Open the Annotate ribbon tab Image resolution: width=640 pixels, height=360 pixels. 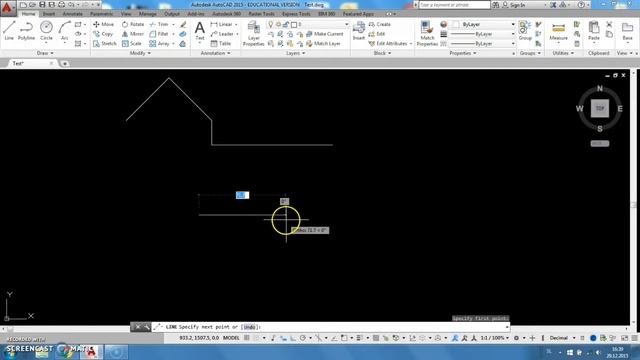[72, 14]
